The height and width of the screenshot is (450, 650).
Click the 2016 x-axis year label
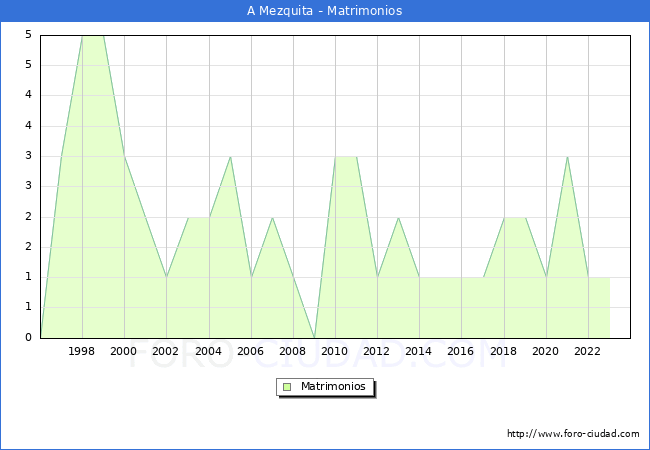point(461,351)
